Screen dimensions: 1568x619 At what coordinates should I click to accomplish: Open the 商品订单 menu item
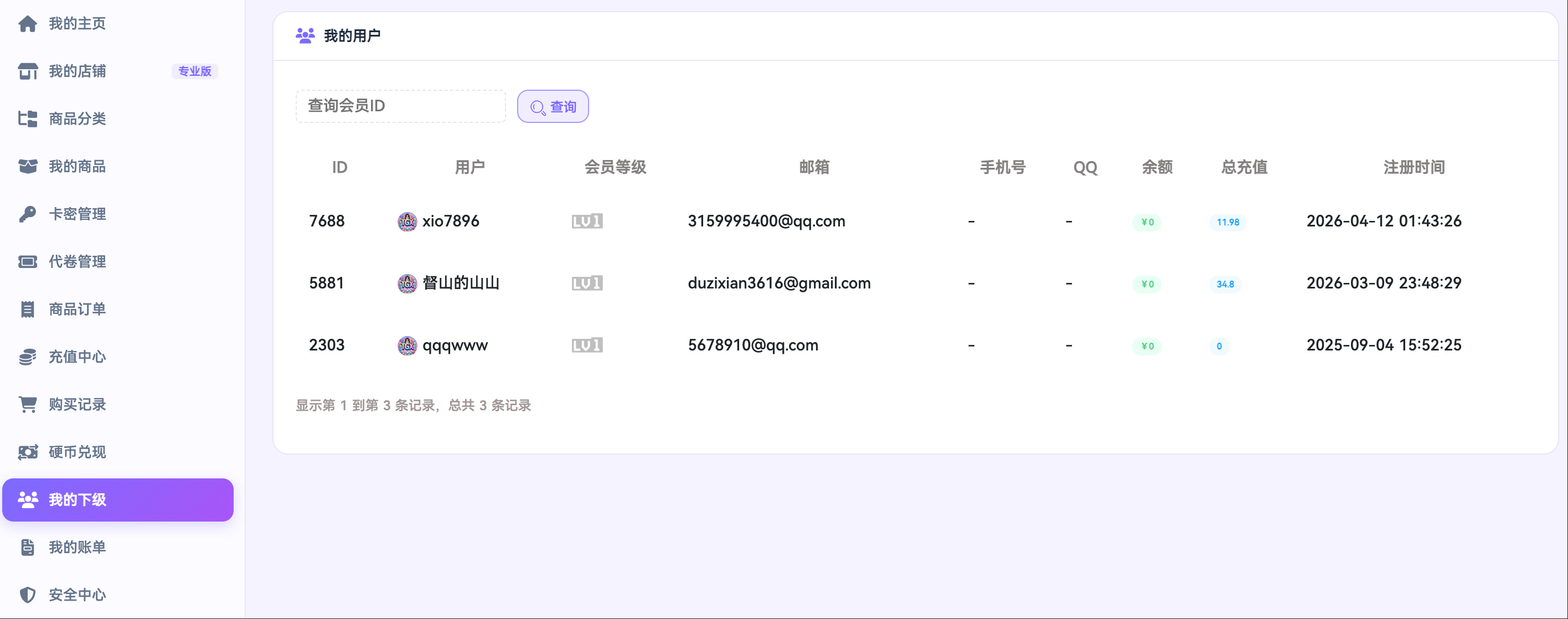78,309
